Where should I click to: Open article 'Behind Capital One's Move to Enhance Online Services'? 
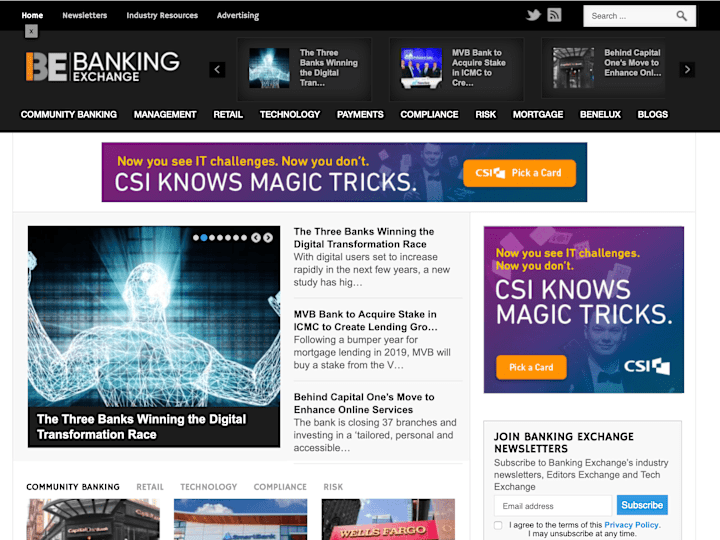[x=364, y=403]
